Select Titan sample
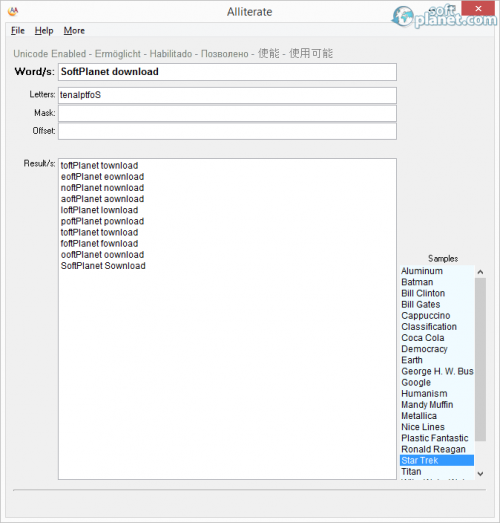The height and width of the screenshot is (523, 500). (437, 472)
